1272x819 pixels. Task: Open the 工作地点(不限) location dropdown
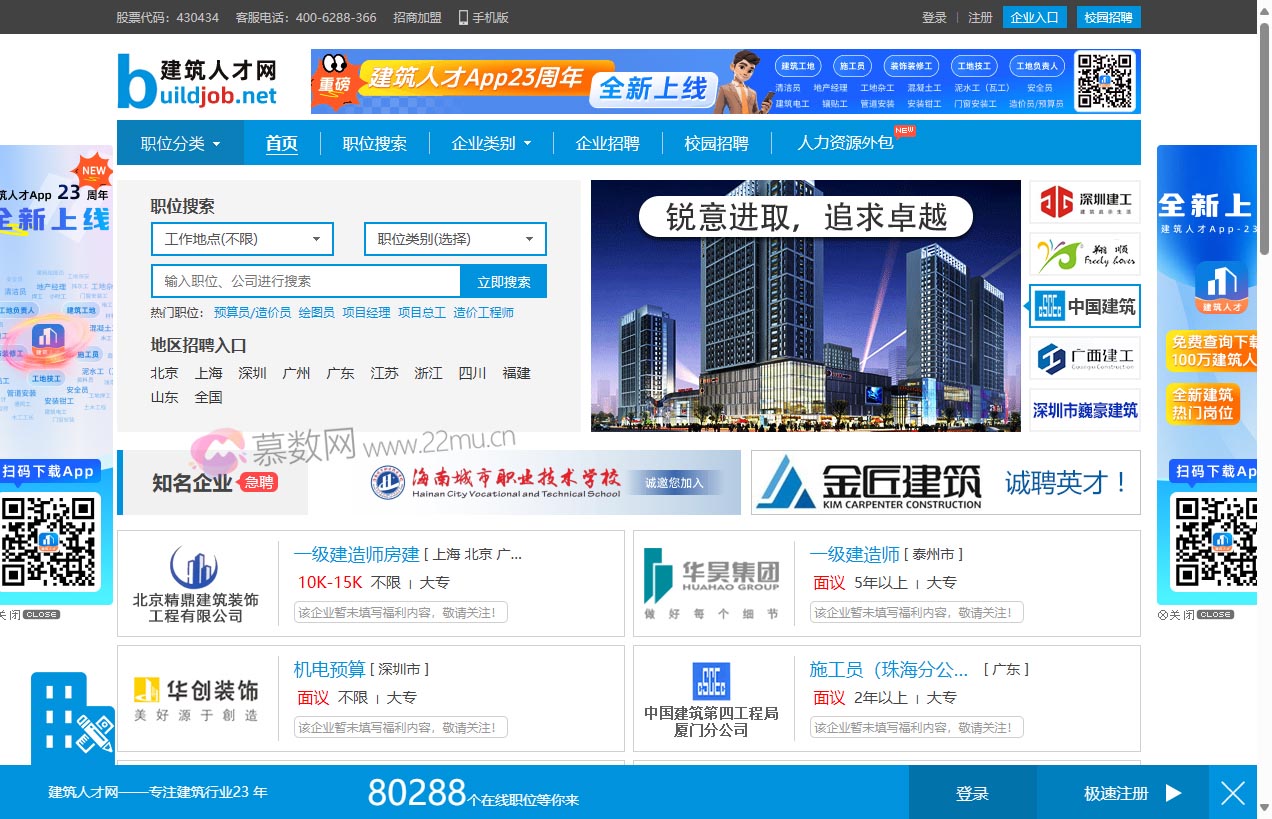click(x=242, y=239)
